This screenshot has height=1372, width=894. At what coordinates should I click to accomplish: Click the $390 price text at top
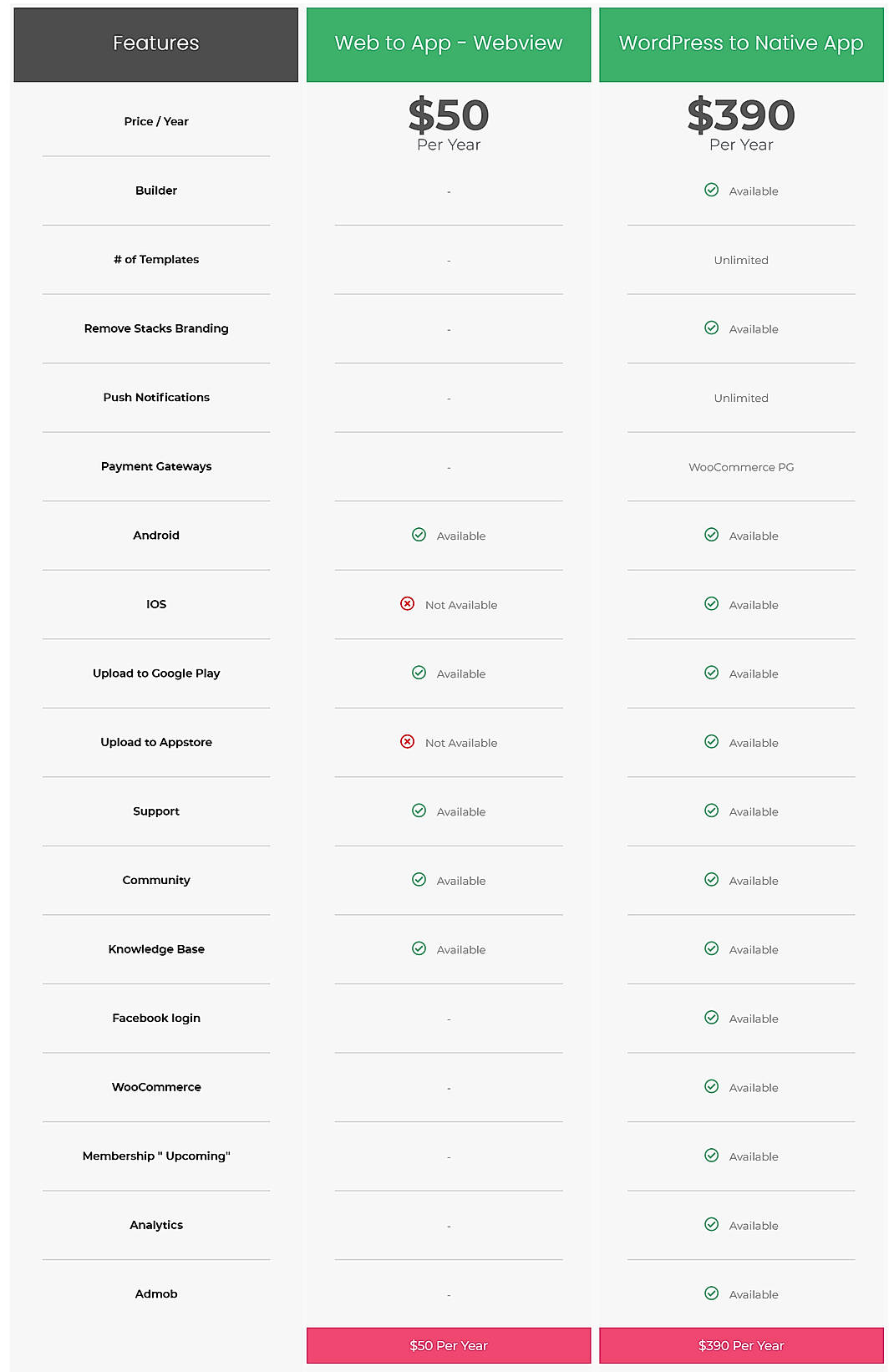tap(740, 114)
